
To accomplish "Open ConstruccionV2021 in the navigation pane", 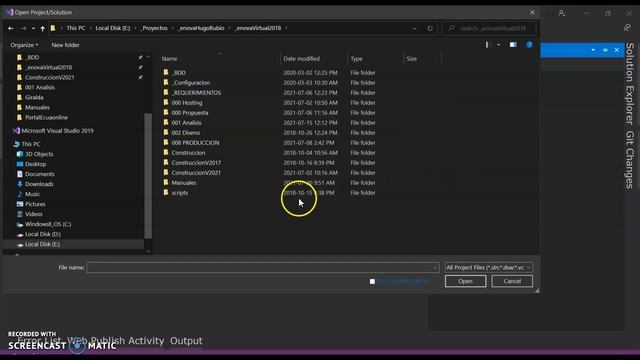I will click(49, 78).
